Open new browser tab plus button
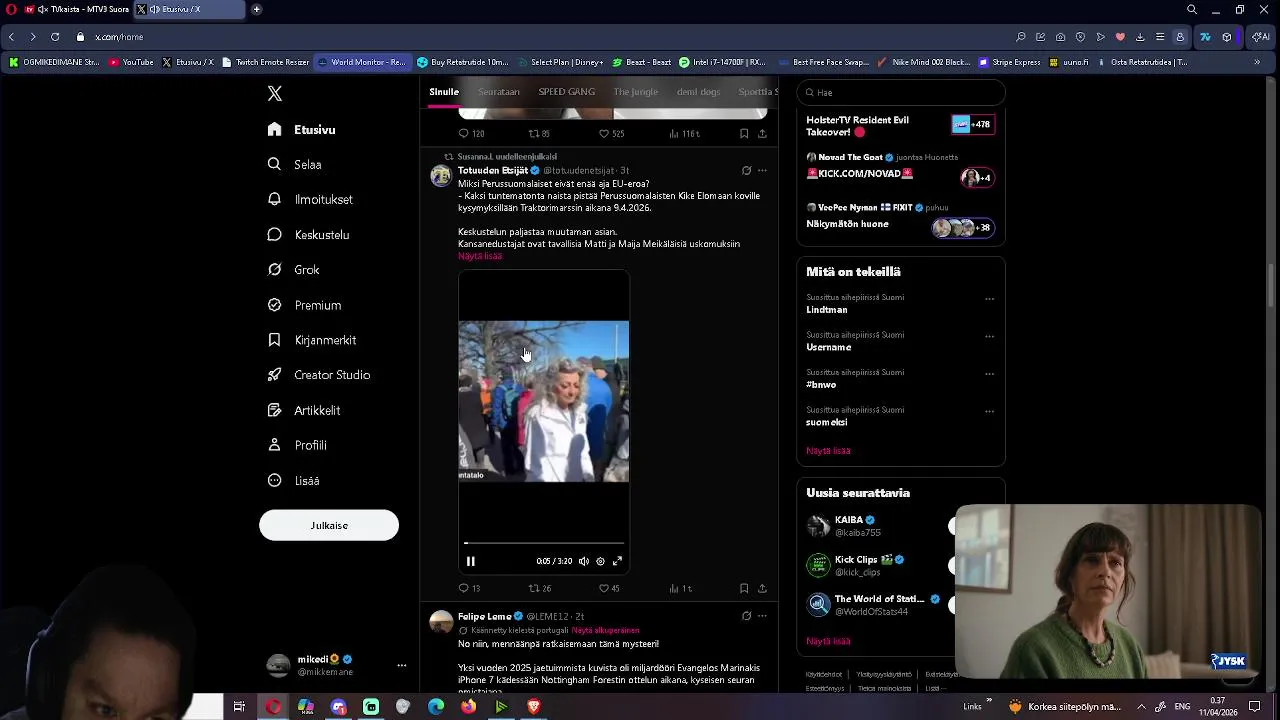Screen dimensions: 1280x720 256,9
